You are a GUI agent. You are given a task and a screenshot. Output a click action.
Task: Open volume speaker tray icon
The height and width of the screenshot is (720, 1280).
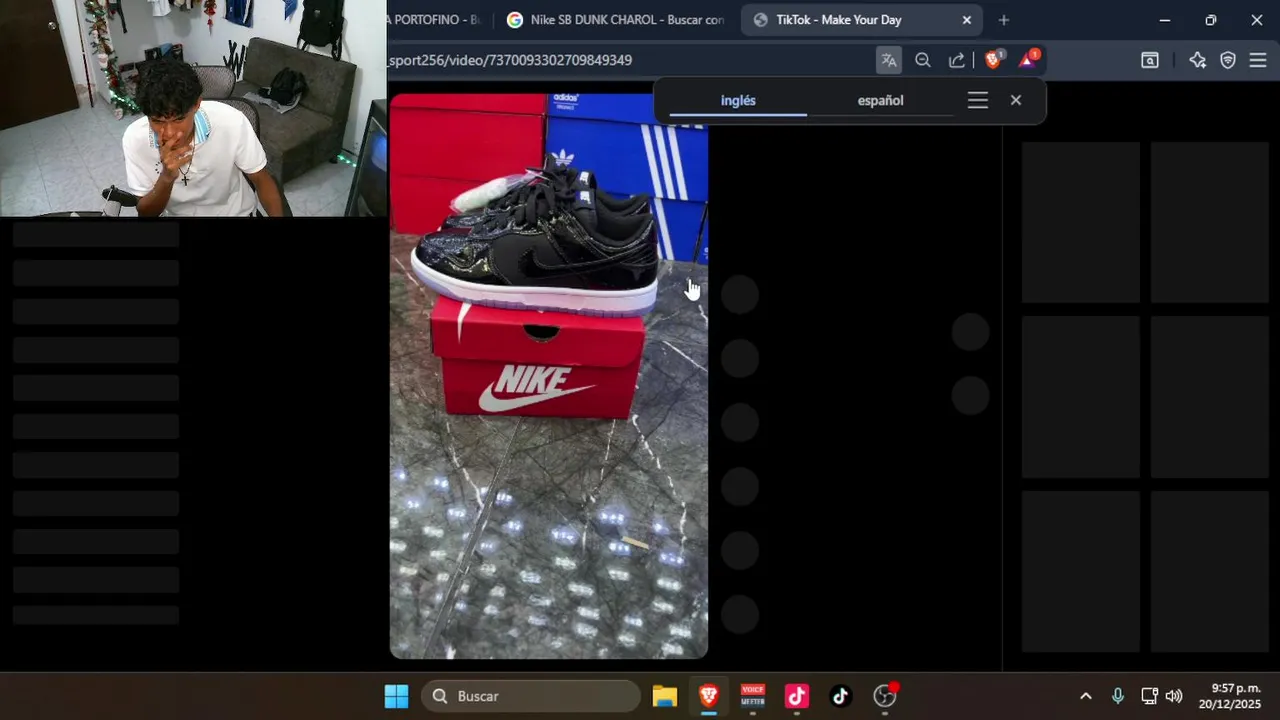[x=1174, y=696]
